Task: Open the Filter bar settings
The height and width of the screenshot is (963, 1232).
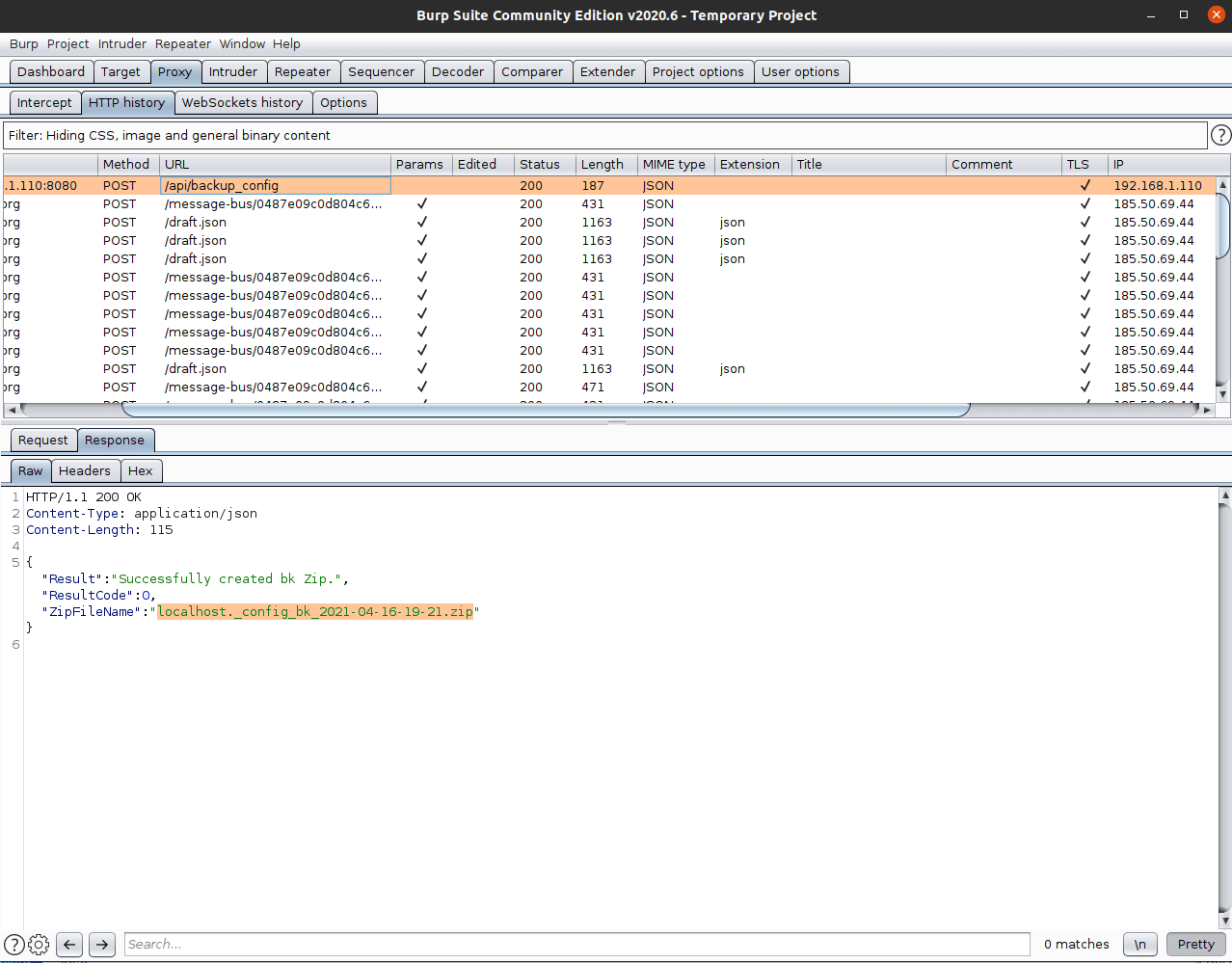Action: click(604, 136)
